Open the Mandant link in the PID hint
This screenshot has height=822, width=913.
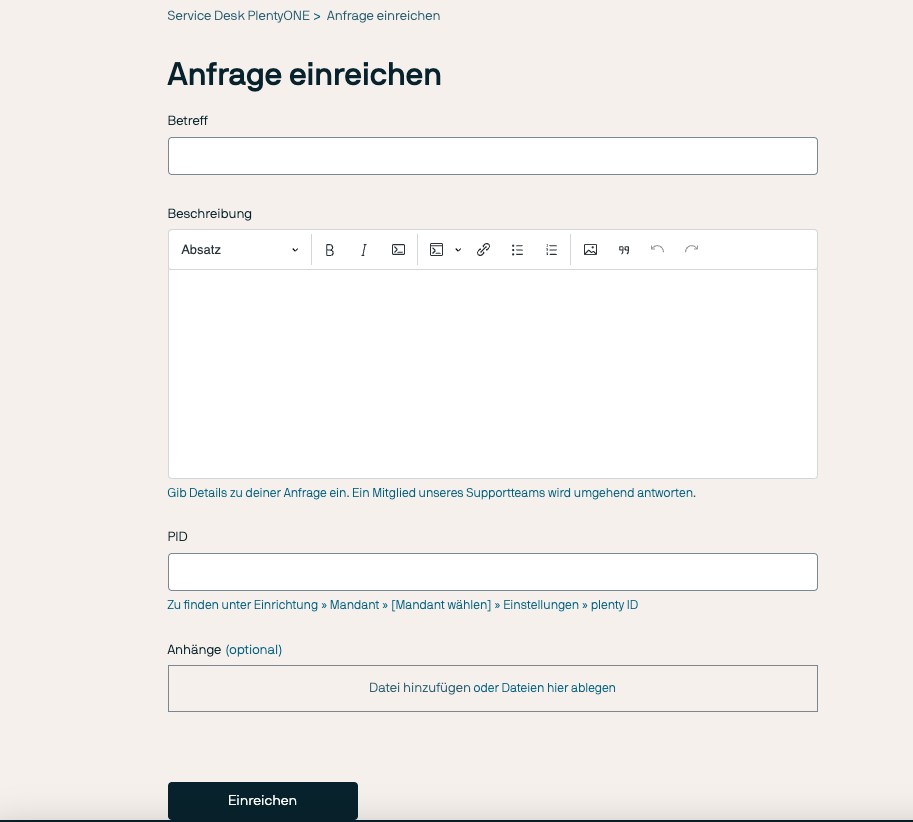pyautogui.click(x=355, y=604)
